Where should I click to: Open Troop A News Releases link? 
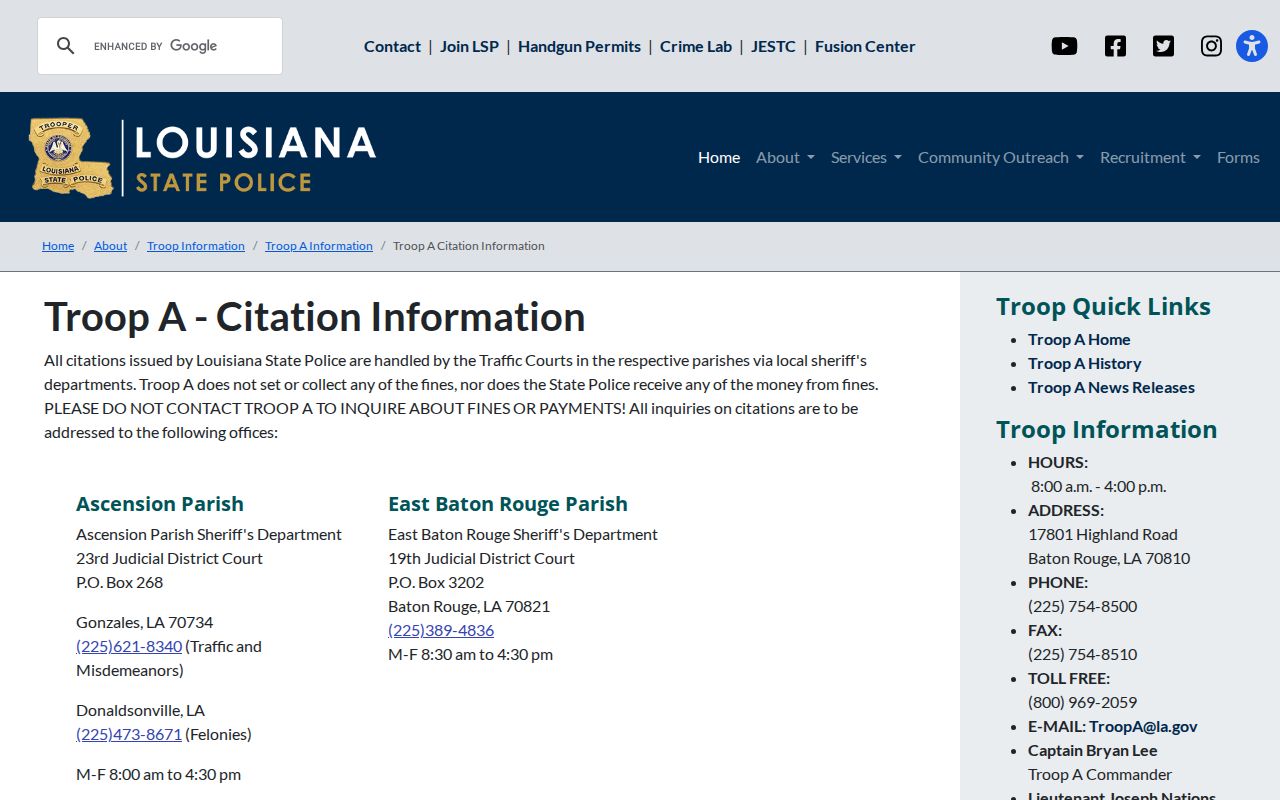(x=1111, y=387)
